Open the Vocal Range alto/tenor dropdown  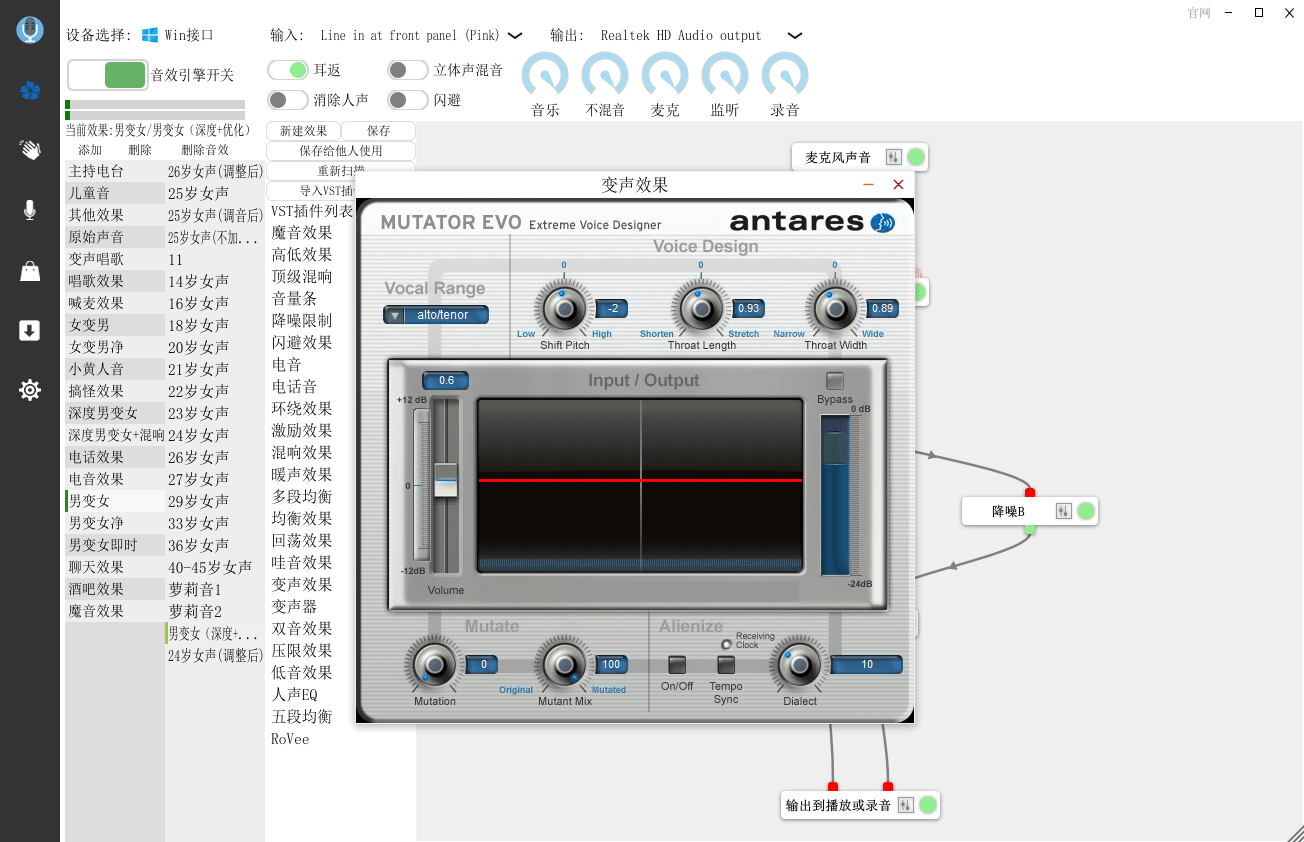point(437,315)
